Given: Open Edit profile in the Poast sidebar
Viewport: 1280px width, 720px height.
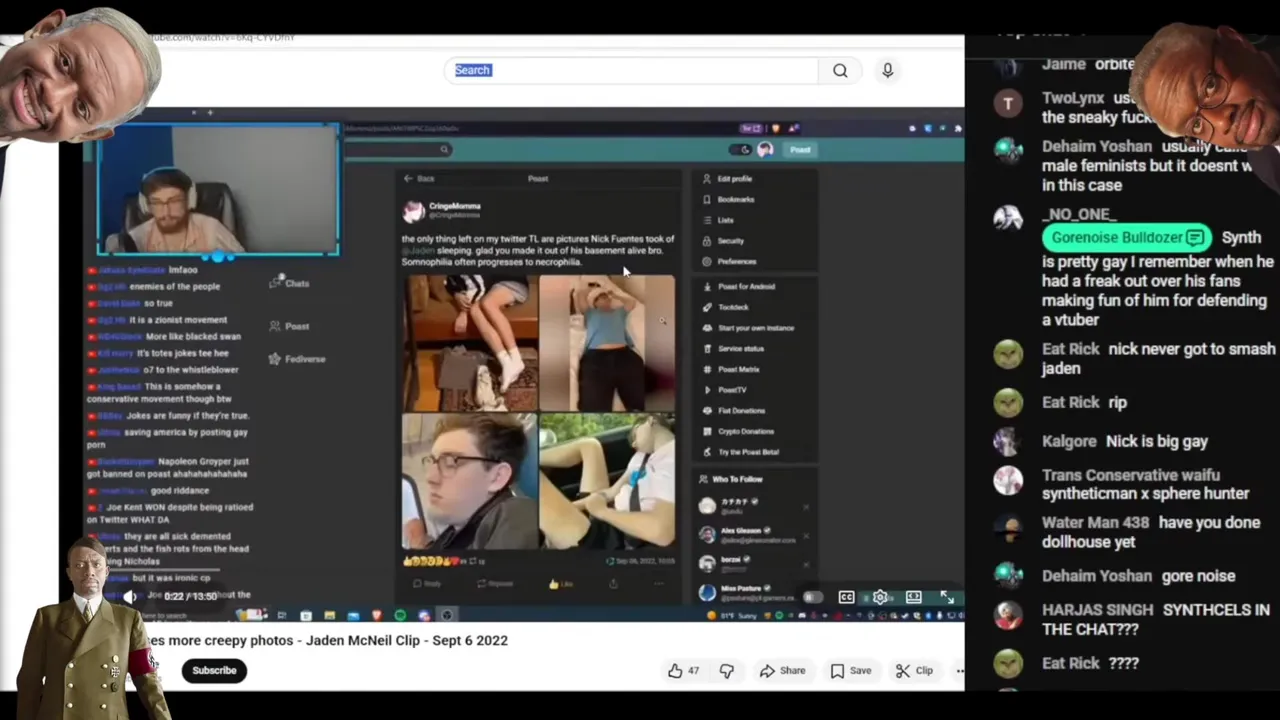Looking at the screenshot, I should tap(728, 179).
